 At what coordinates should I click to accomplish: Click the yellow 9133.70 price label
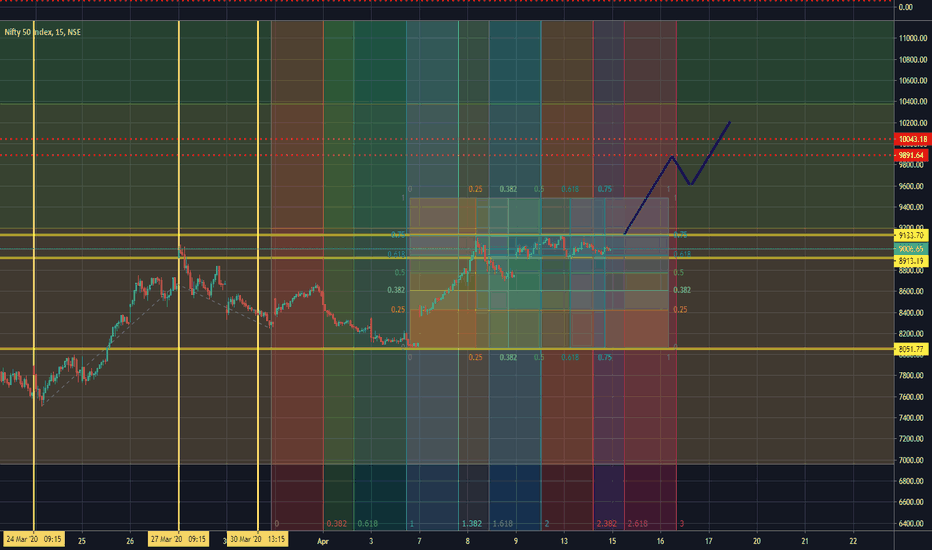912,235
